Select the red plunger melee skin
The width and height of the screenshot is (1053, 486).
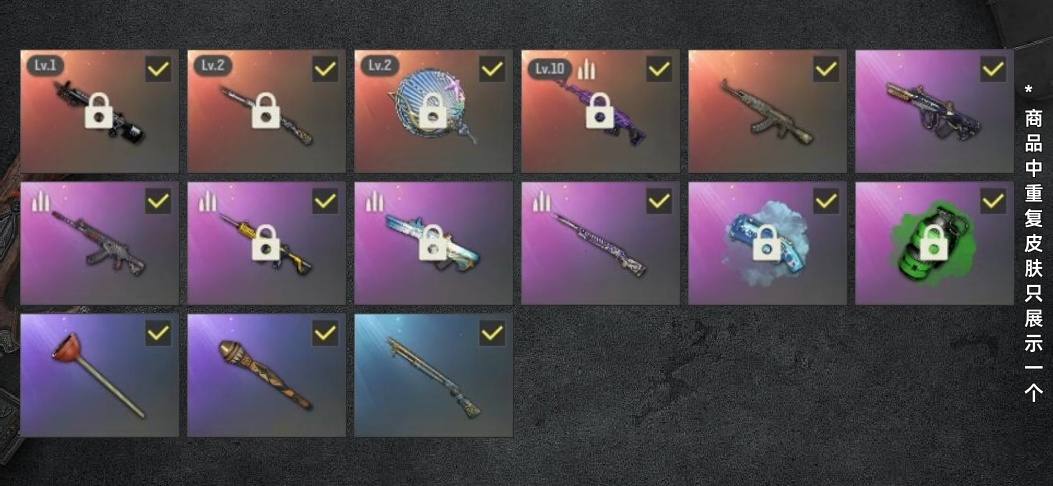pyautogui.click(x=99, y=375)
